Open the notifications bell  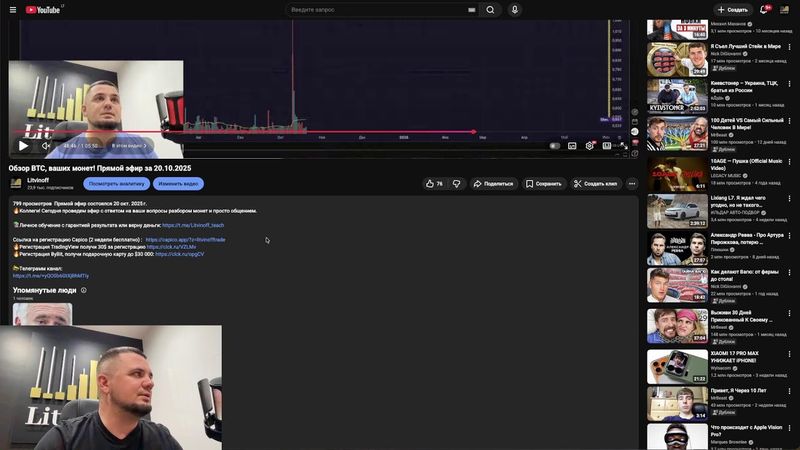coord(764,9)
